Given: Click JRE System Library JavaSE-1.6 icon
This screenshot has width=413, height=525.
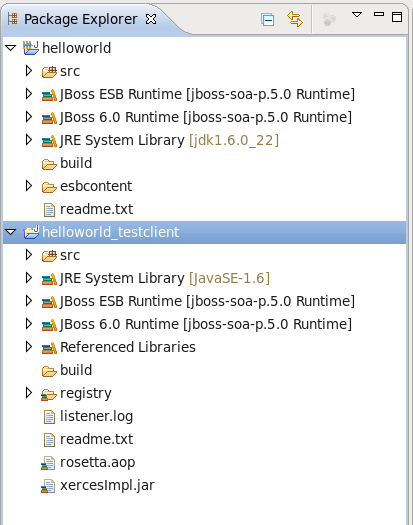Looking at the screenshot, I should click(x=49, y=279).
